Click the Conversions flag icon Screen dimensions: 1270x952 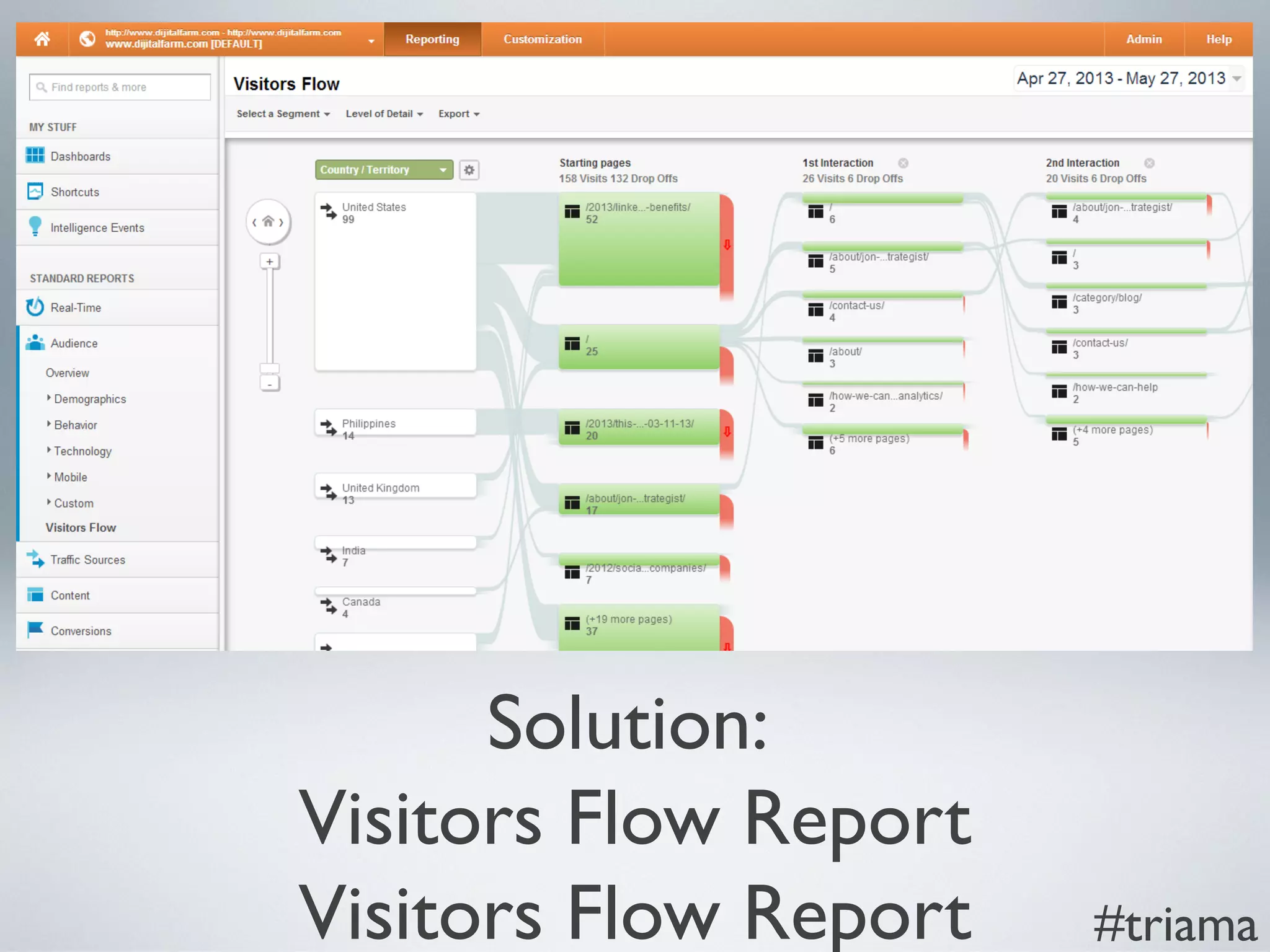(x=35, y=630)
